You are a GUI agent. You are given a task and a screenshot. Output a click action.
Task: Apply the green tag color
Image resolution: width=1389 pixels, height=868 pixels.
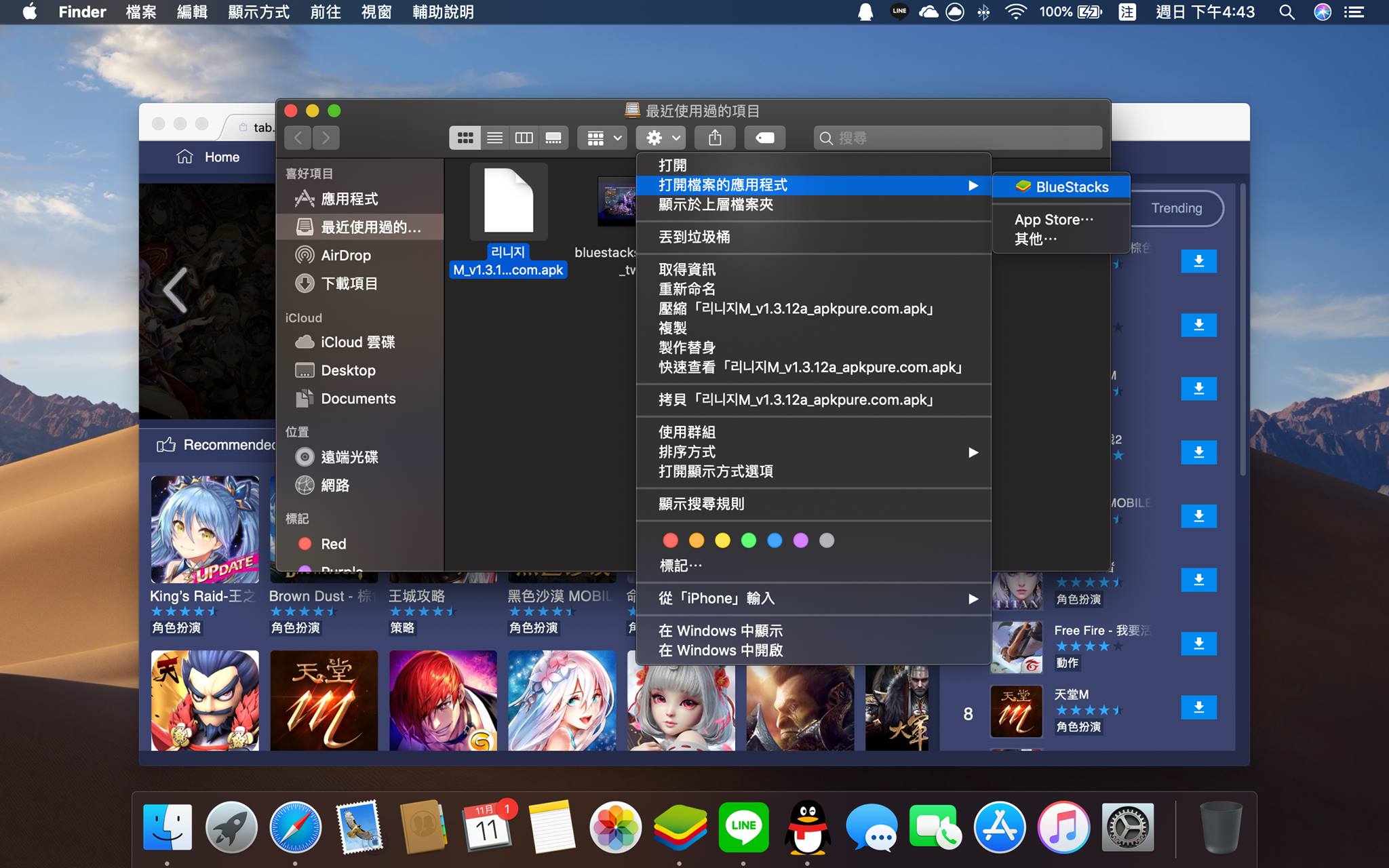[749, 540]
